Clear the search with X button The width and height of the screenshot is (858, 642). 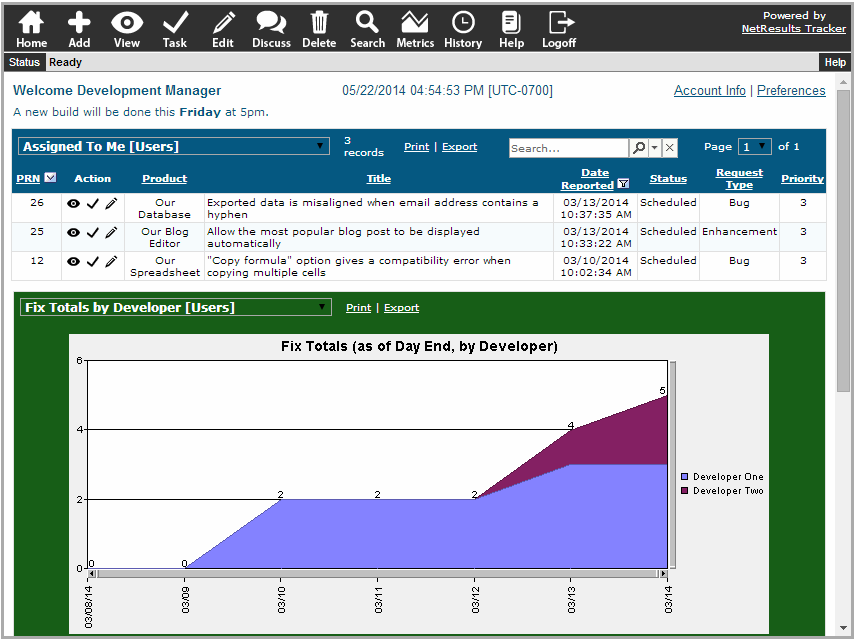coord(670,148)
